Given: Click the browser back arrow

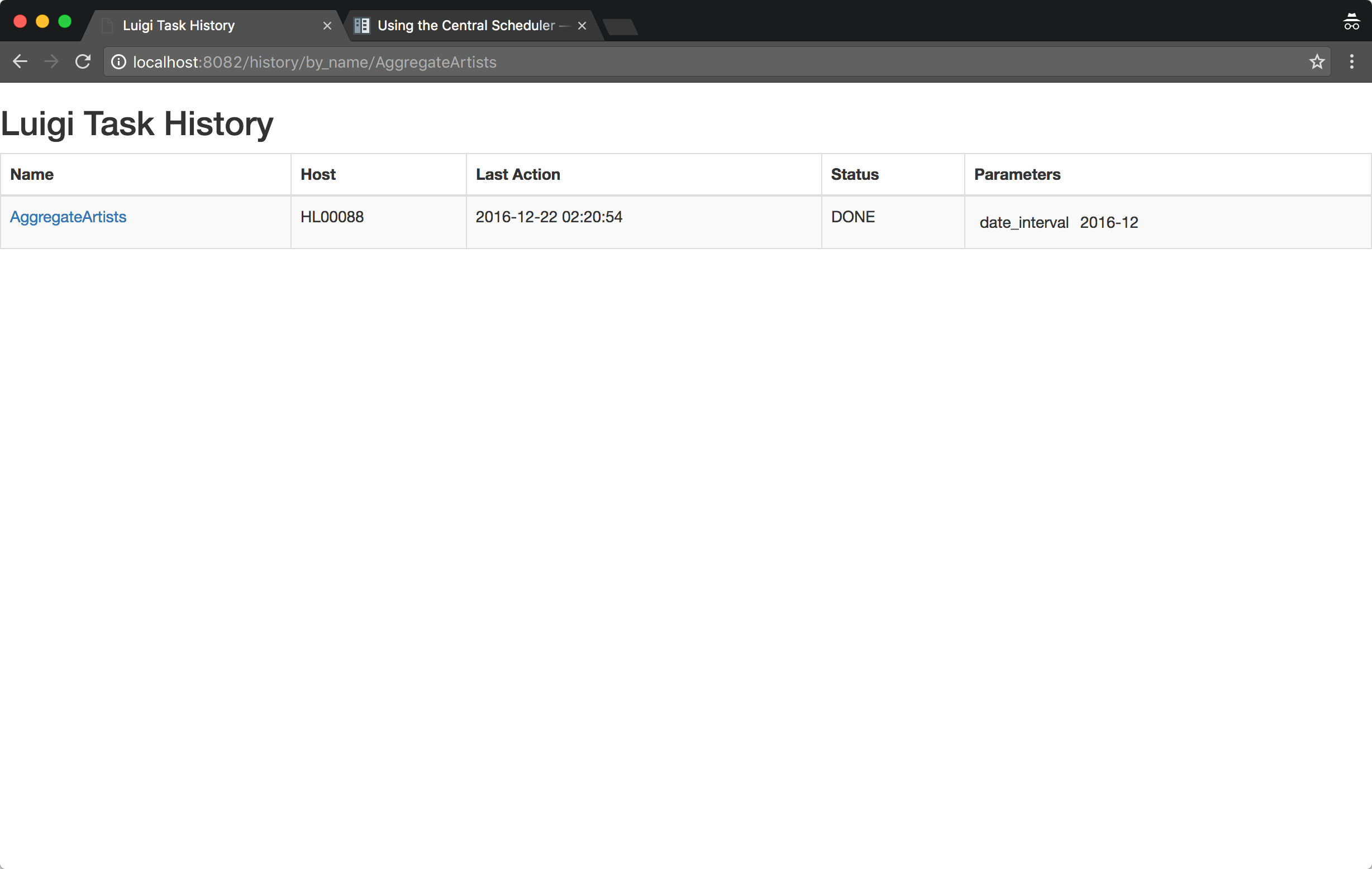Looking at the screenshot, I should click(x=20, y=61).
